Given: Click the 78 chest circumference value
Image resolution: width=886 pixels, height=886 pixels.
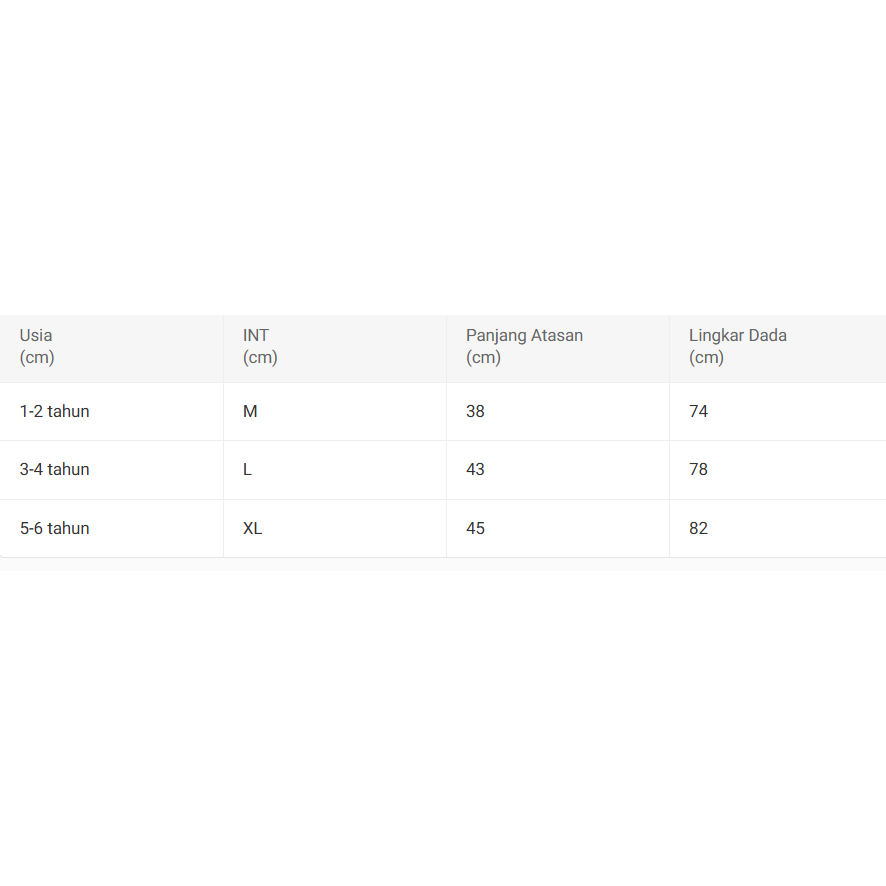Looking at the screenshot, I should (698, 469).
